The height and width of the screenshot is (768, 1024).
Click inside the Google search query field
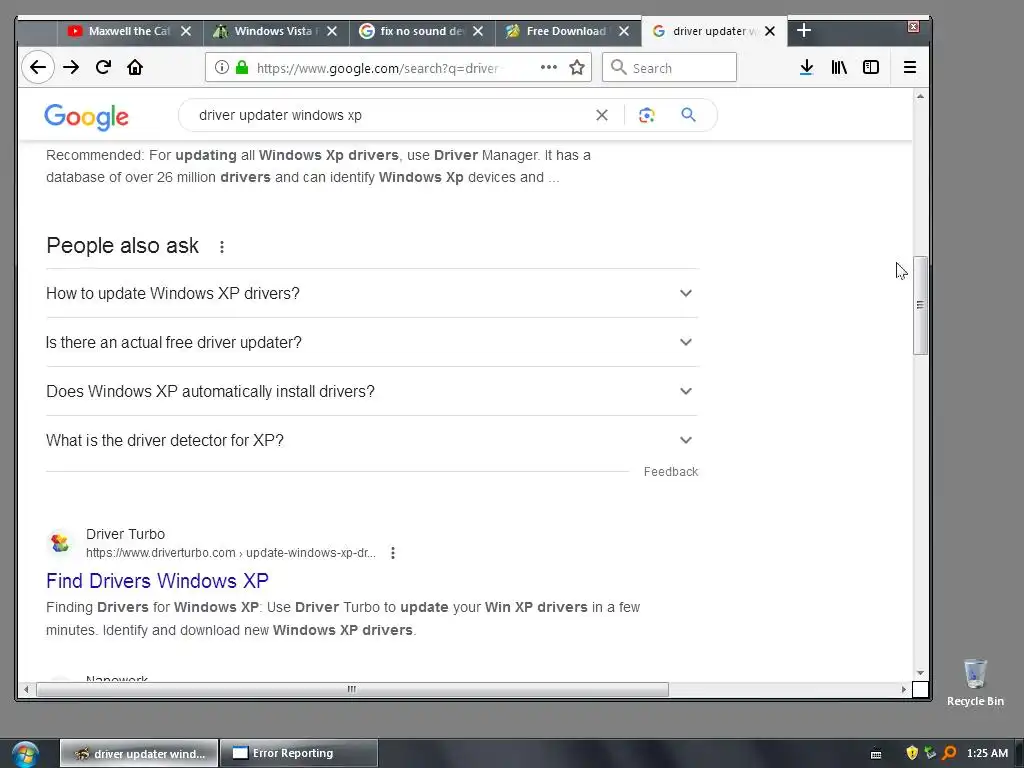pos(392,116)
